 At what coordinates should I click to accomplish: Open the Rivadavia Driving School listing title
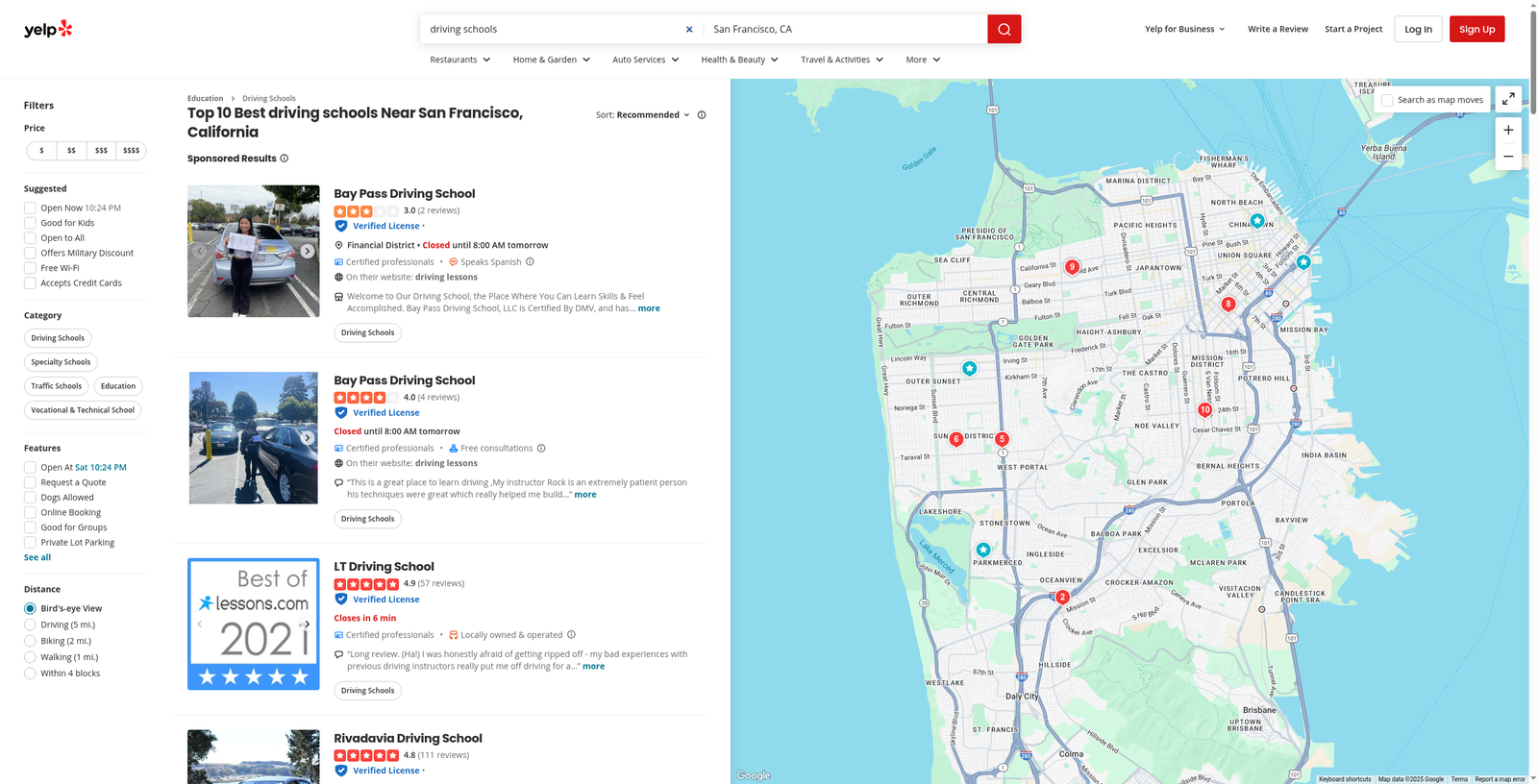click(x=408, y=739)
